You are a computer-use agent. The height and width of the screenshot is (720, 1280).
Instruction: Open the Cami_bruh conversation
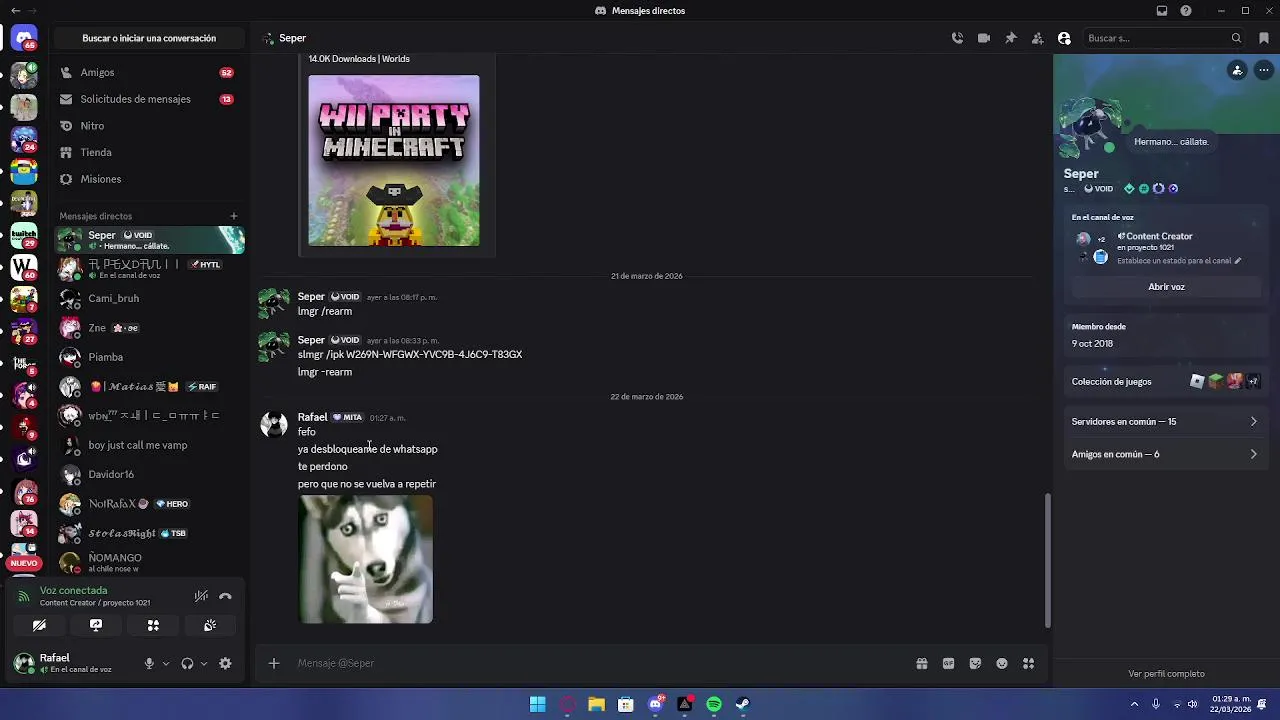148,298
